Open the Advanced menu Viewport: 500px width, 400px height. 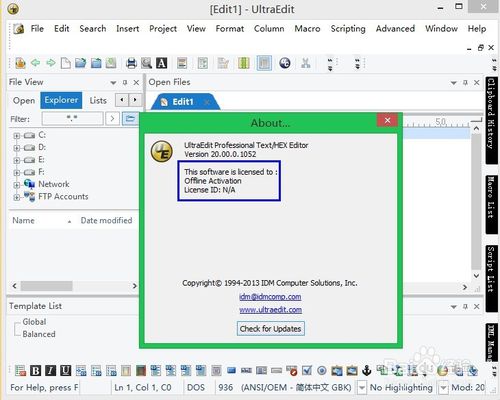point(395,29)
